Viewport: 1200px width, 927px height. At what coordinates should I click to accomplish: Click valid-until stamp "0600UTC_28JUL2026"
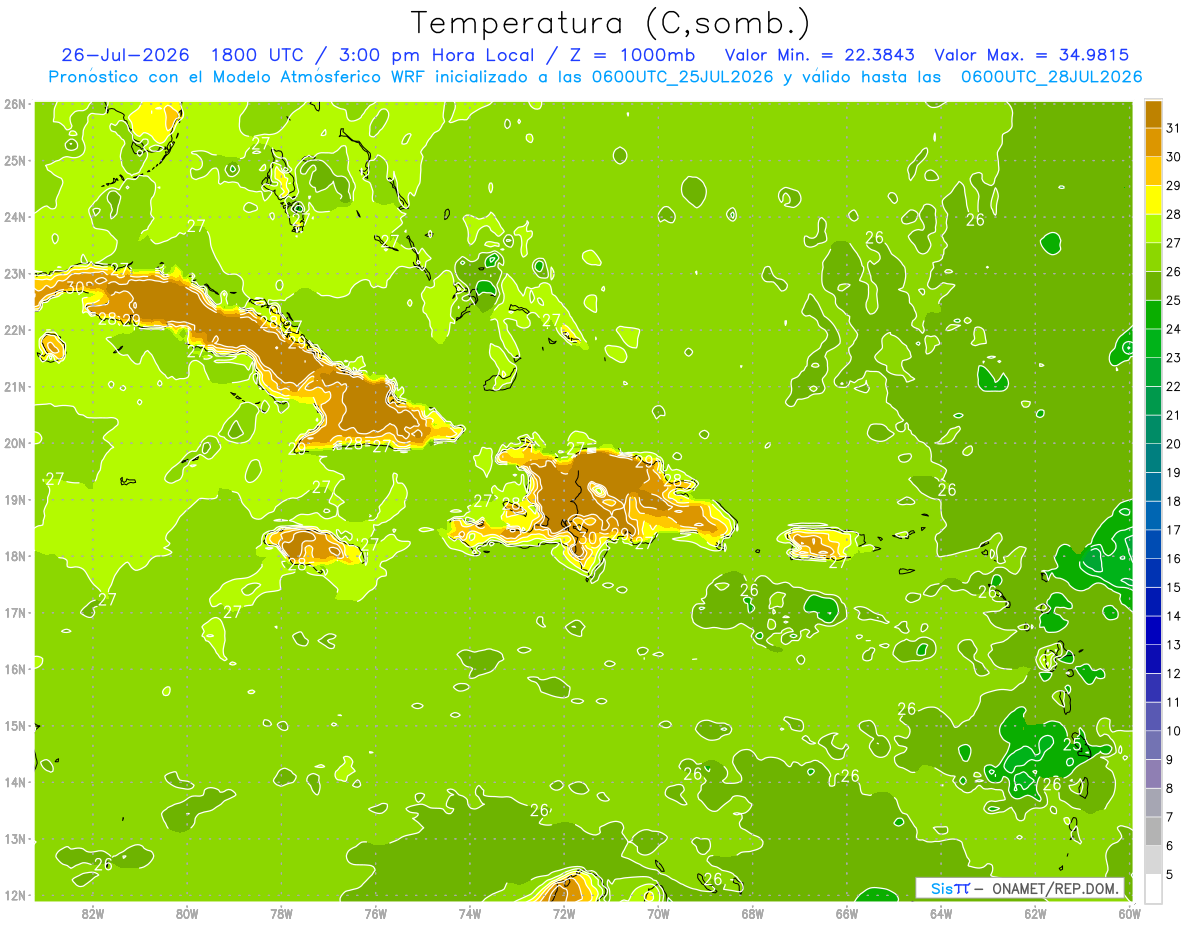pos(1052,77)
